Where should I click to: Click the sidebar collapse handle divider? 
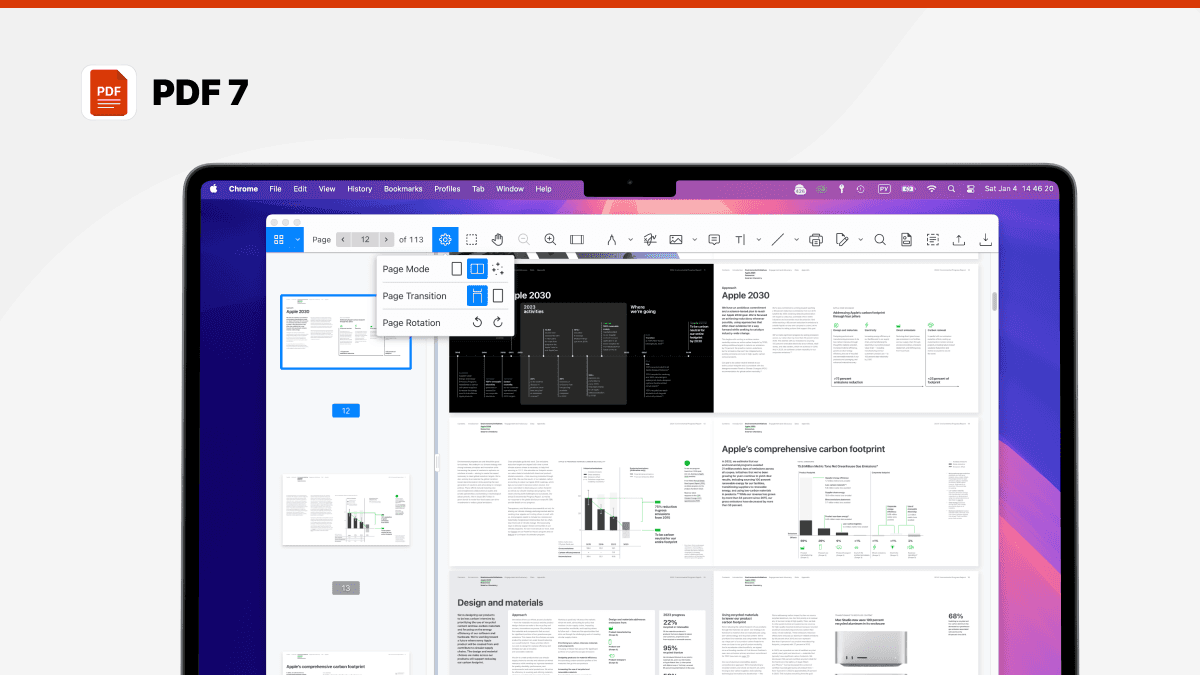click(x=436, y=462)
